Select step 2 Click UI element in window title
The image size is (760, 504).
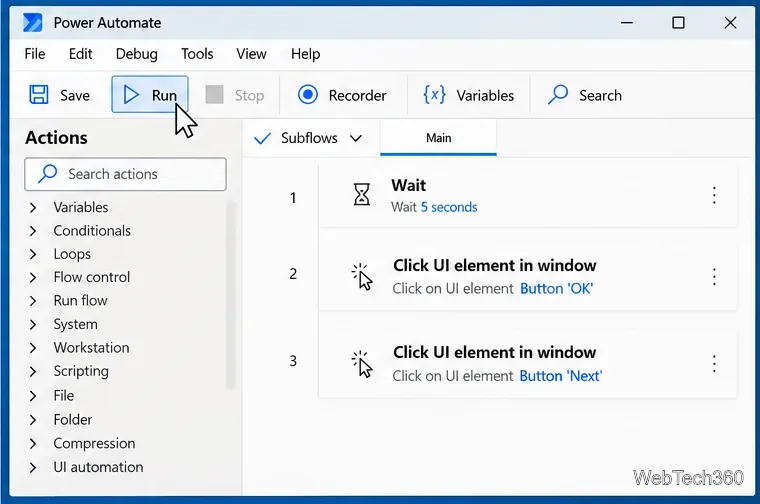[495, 266]
